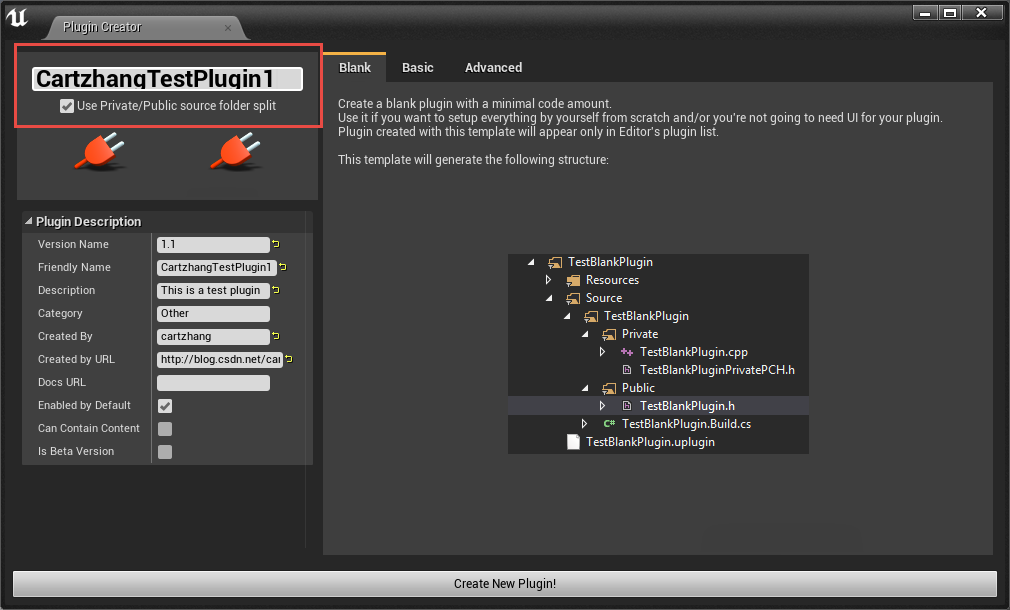Switch to the Advanced template tab

point(493,68)
